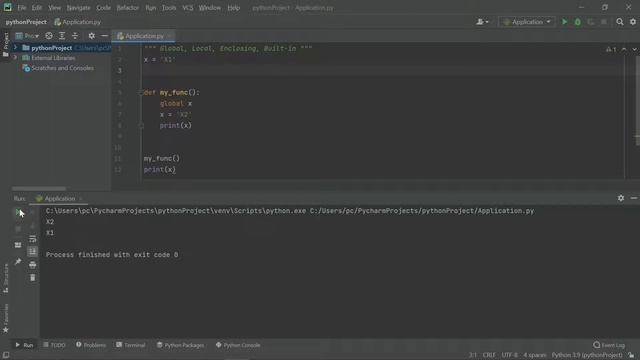Clear console output with trash icon
The image size is (640, 360).
pyautogui.click(x=33, y=278)
